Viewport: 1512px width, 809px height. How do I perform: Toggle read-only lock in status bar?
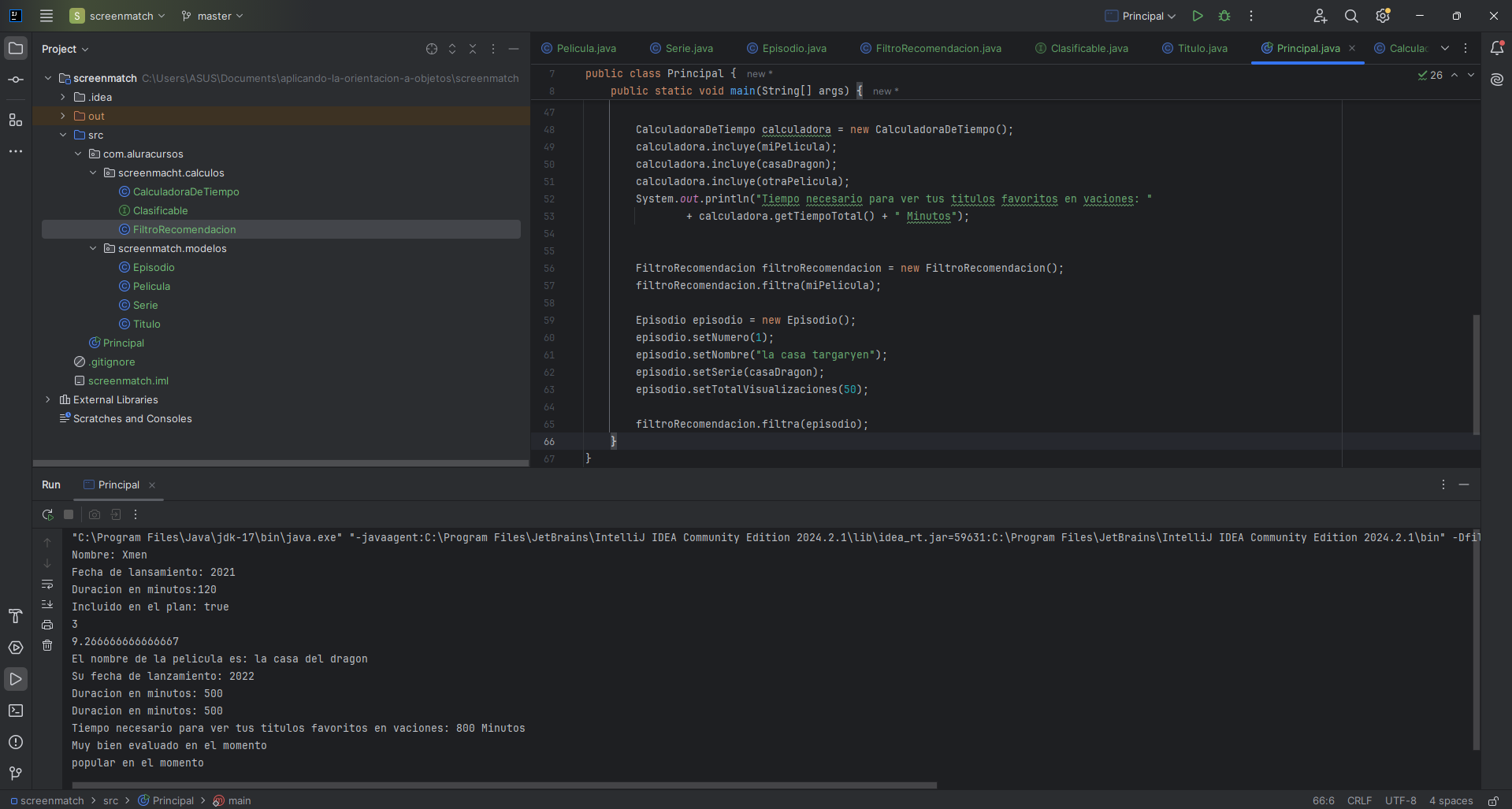click(1493, 800)
